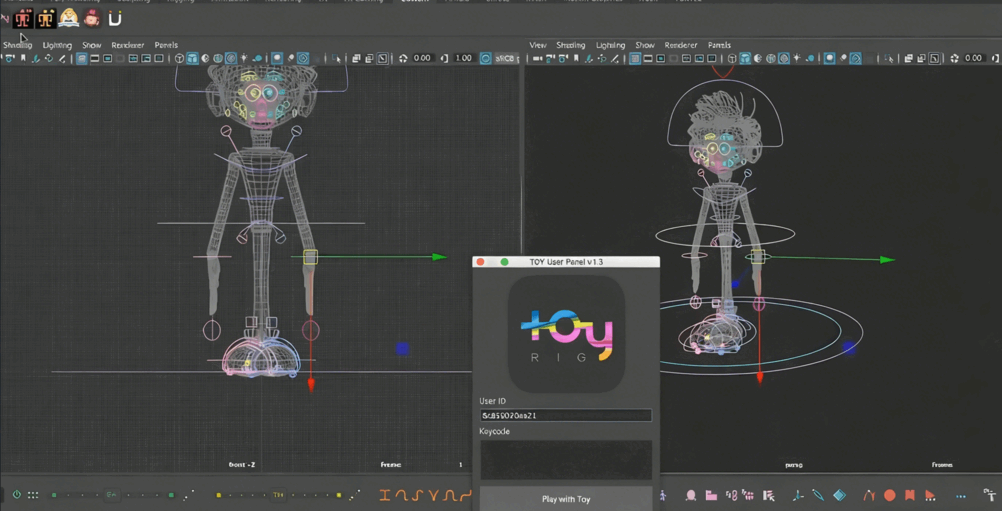Close the TOY User Panel window
Screen dimensions: 1002x511
pyautogui.click(x=481, y=262)
